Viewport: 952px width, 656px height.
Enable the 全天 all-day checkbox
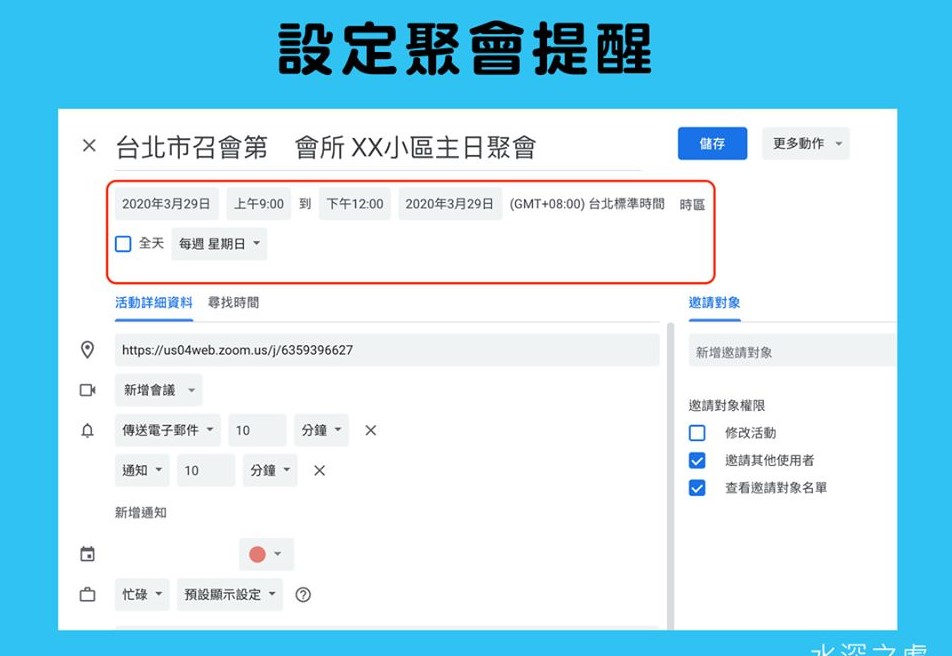click(x=123, y=244)
